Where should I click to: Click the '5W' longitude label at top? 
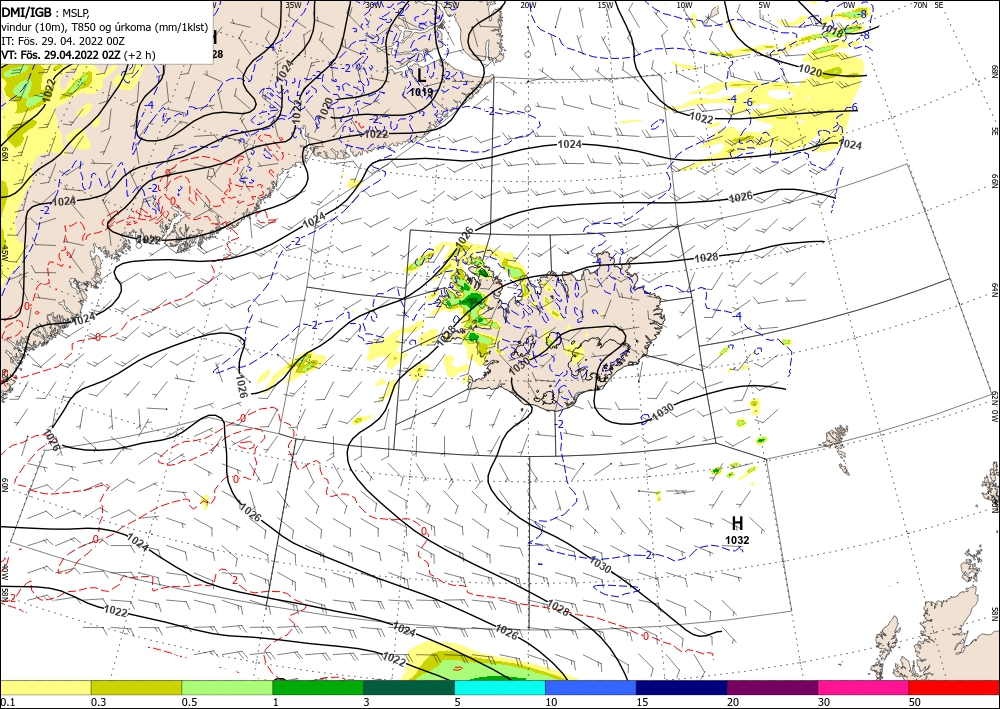pyautogui.click(x=765, y=5)
